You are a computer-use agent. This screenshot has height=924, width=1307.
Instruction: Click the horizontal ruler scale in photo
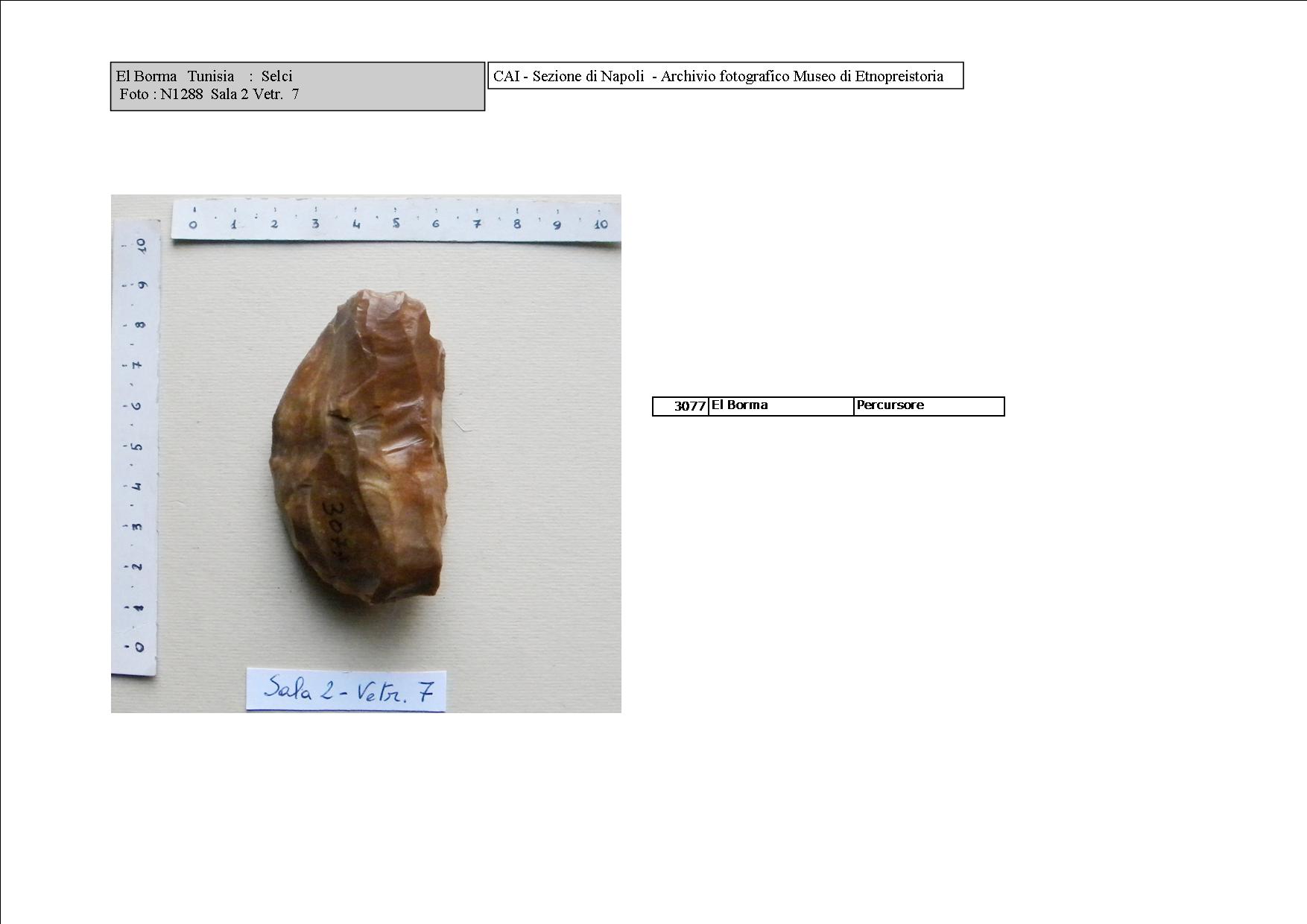(x=396, y=220)
